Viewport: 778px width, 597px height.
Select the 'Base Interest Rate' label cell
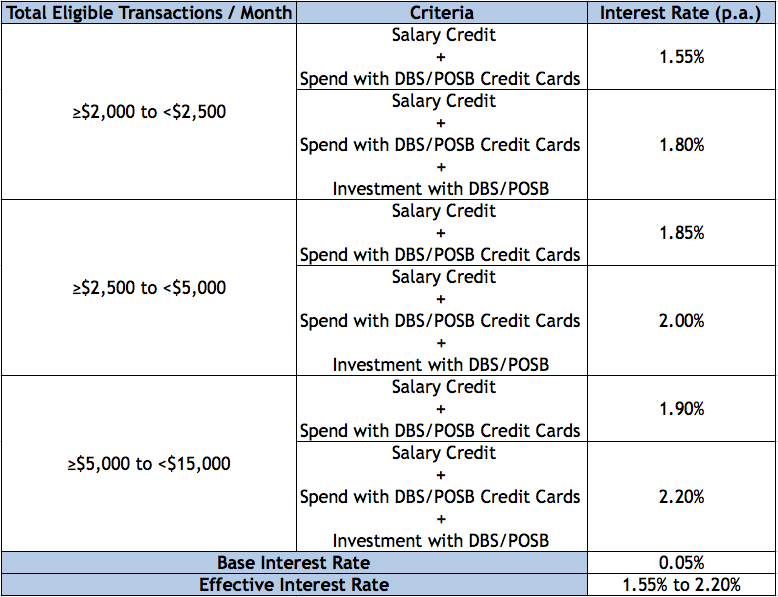pyautogui.click(x=294, y=563)
